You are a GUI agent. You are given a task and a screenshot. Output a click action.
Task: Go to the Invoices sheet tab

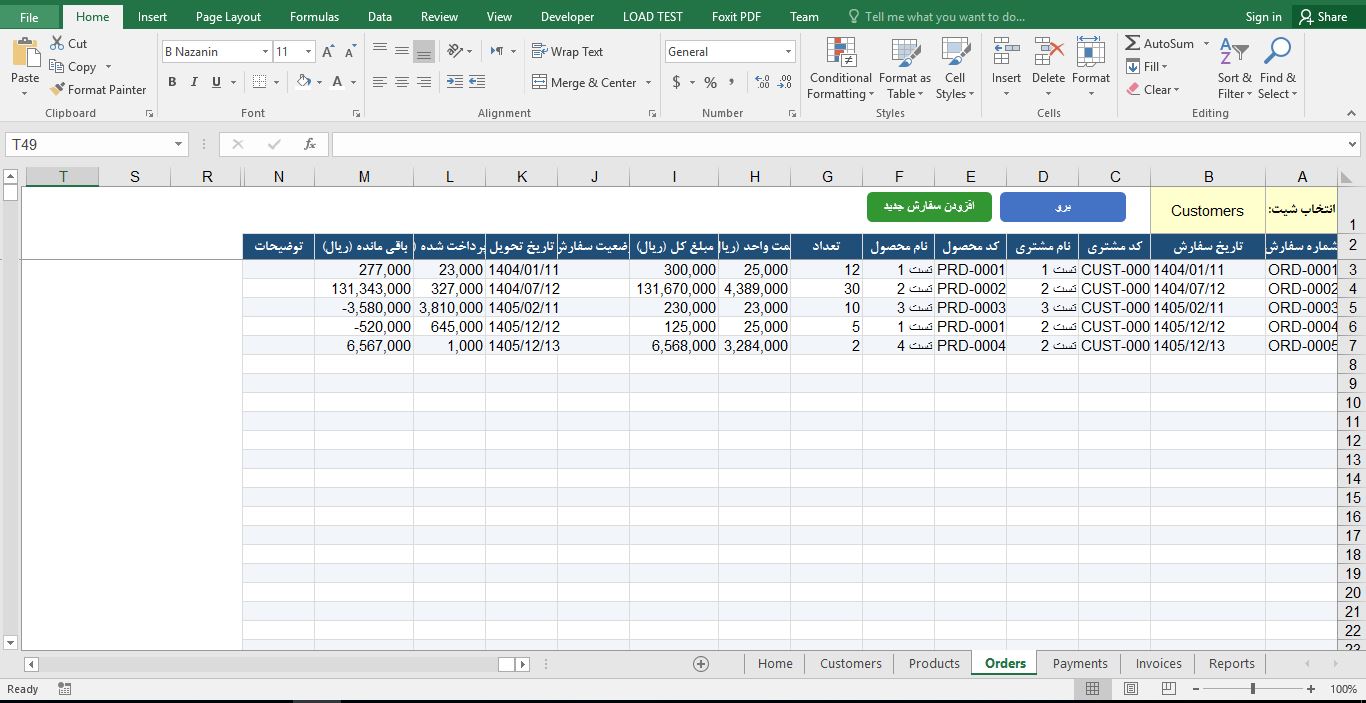(1158, 663)
